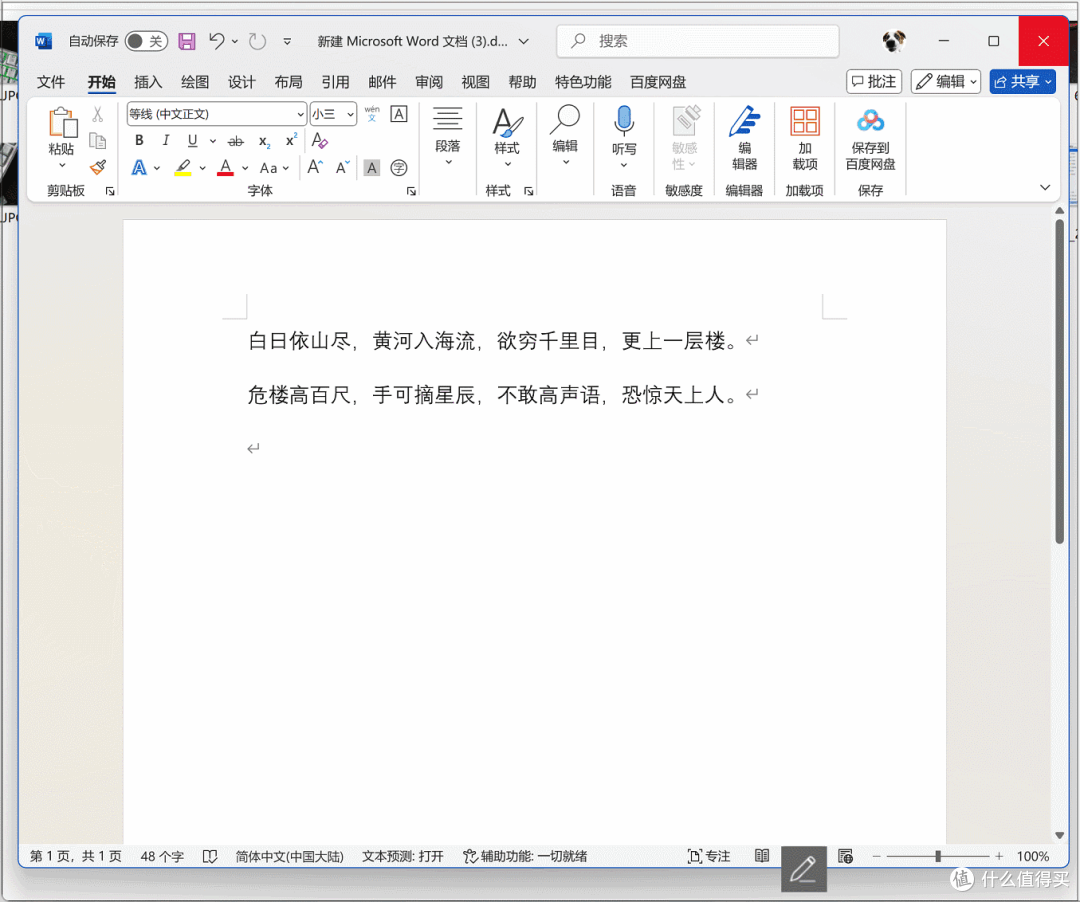
Task: Click 48 个字 word count
Action: 162,857
